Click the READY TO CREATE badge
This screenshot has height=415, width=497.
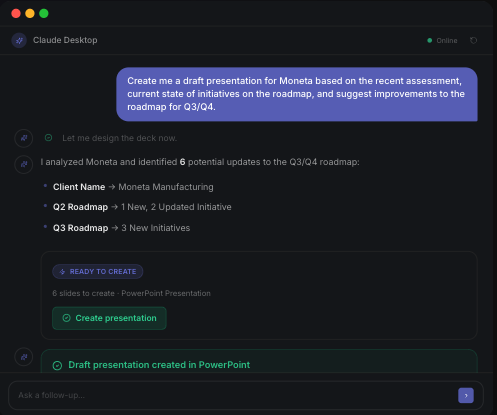point(98,271)
